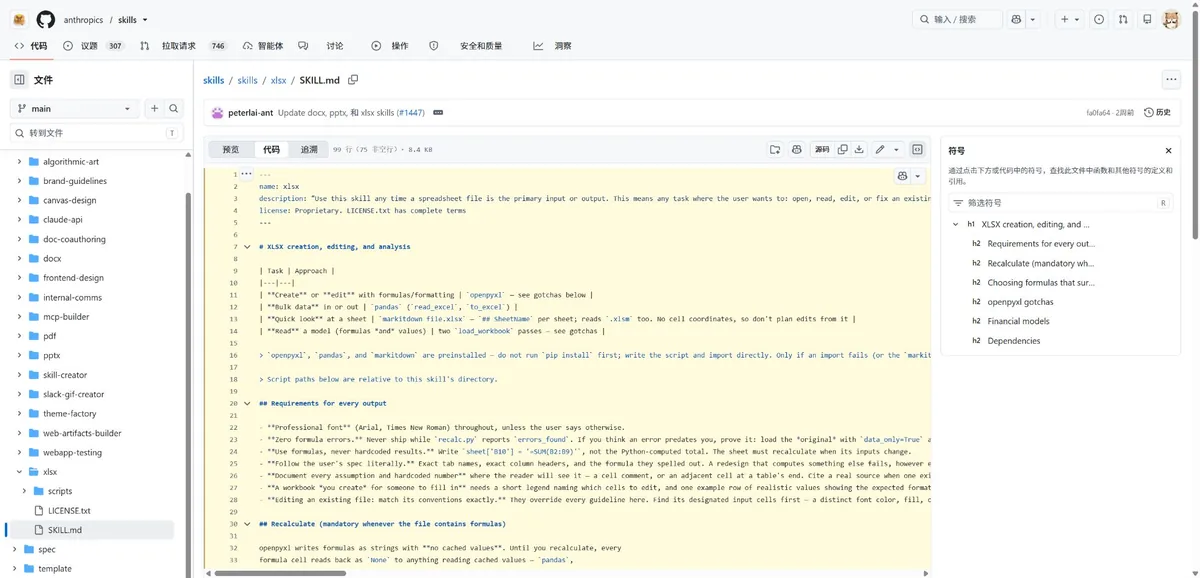Open the 操作 actions tab
The image size is (1200, 578).
[x=390, y=46]
